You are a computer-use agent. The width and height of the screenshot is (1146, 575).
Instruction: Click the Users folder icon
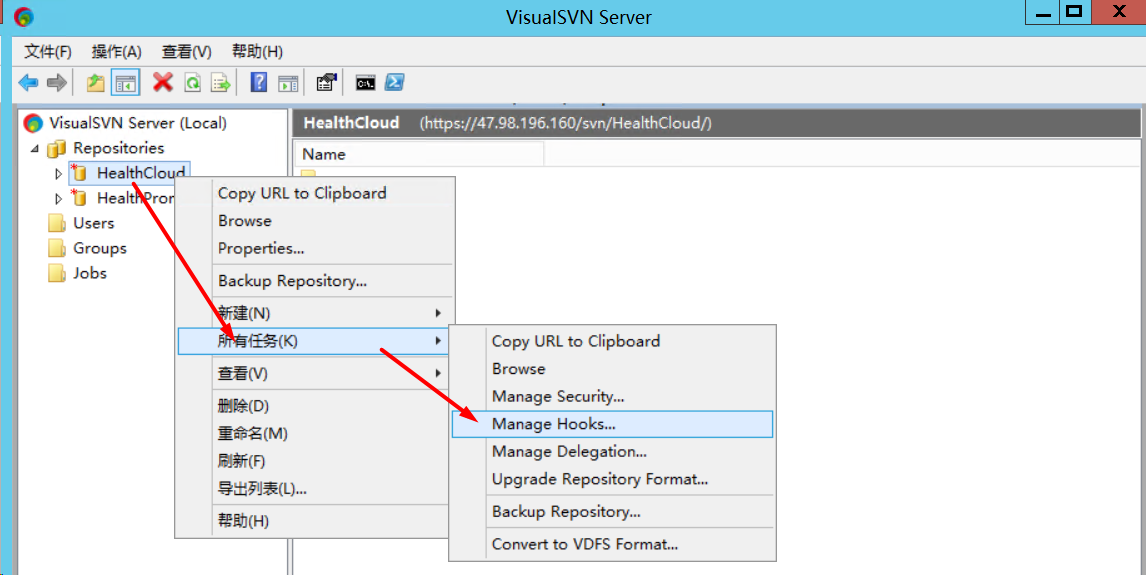(56, 223)
